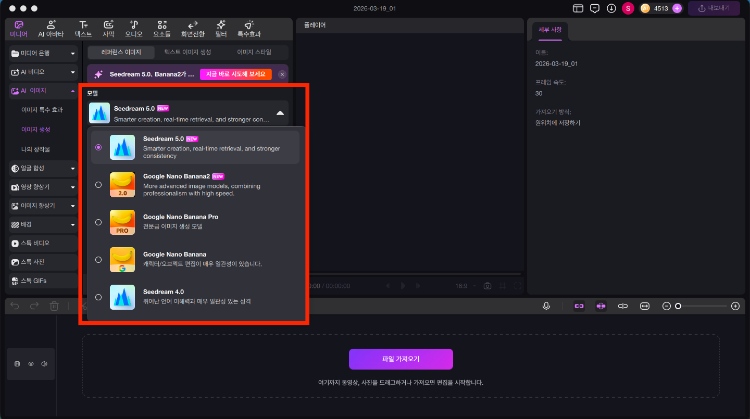Image resolution: width=750 pixels, height=419 pixels.
Task: Click the purple import files (파일 가져오기) button
Action: point(401,359)
